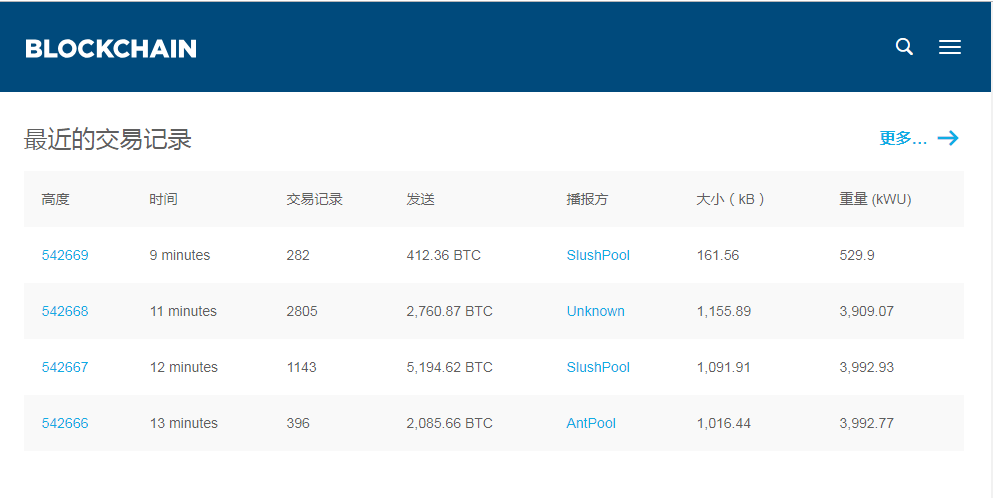The width and height of the screenshot is (993, 498).
Task: Click the BLOCKCHAIN logo
Action: [111, 49]
